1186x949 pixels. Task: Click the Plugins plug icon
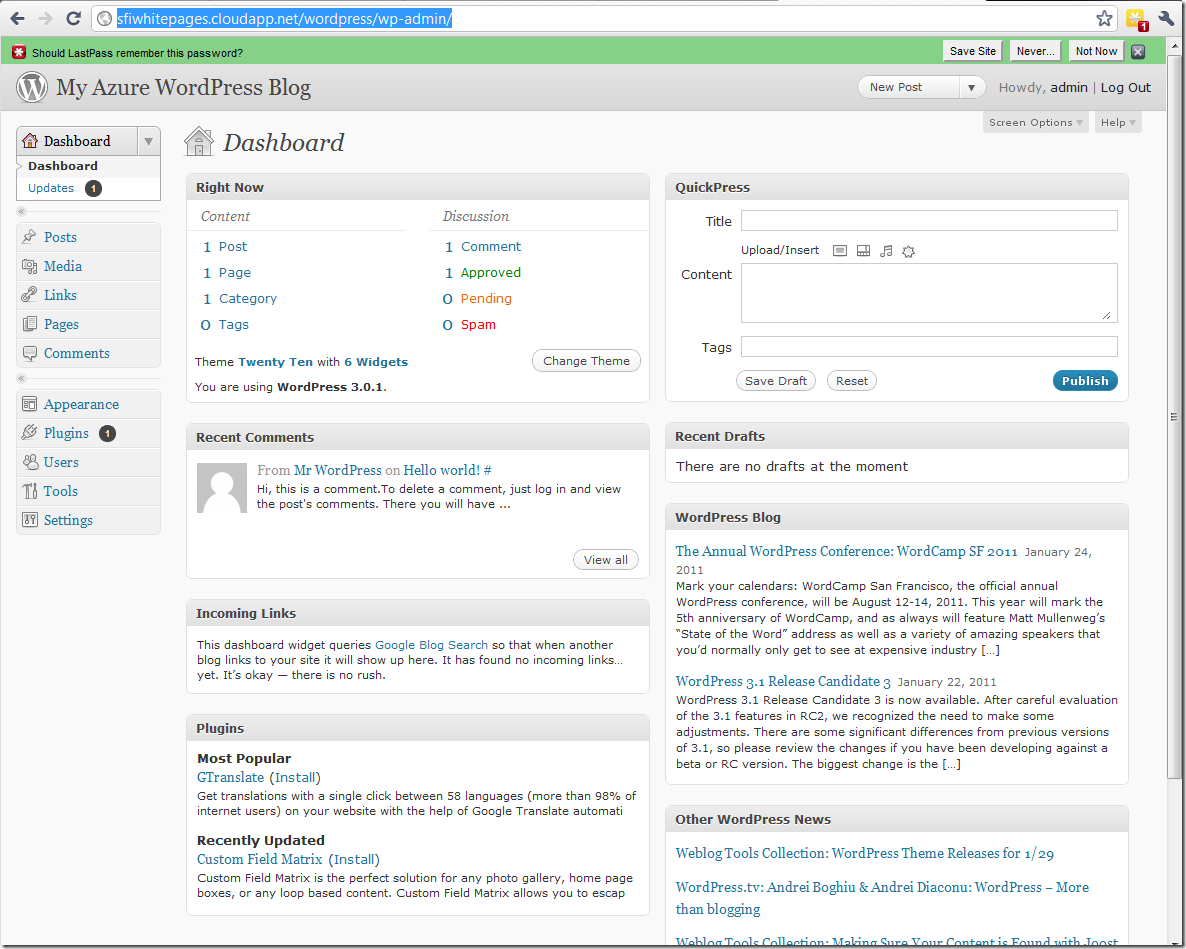pos(29,433)
